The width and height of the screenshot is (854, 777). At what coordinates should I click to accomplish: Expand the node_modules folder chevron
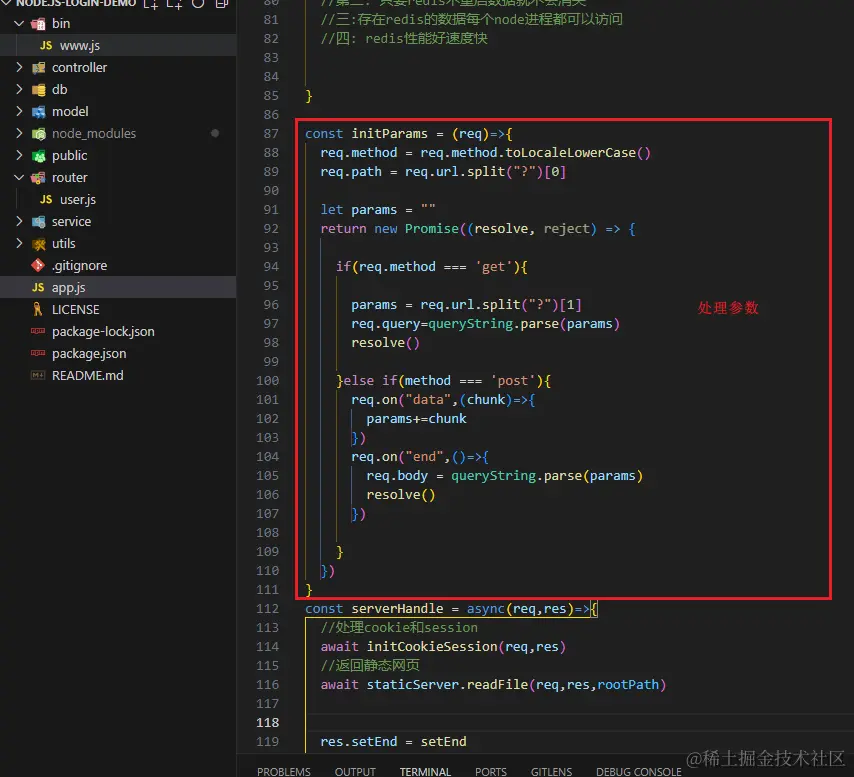pyautogui.click(x=19, y=133)
